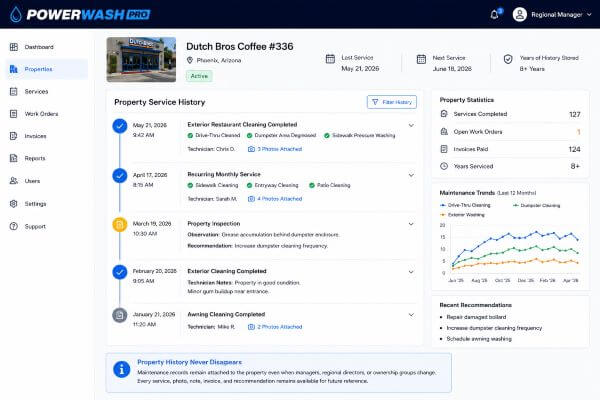Click the Filter History button

391,102
